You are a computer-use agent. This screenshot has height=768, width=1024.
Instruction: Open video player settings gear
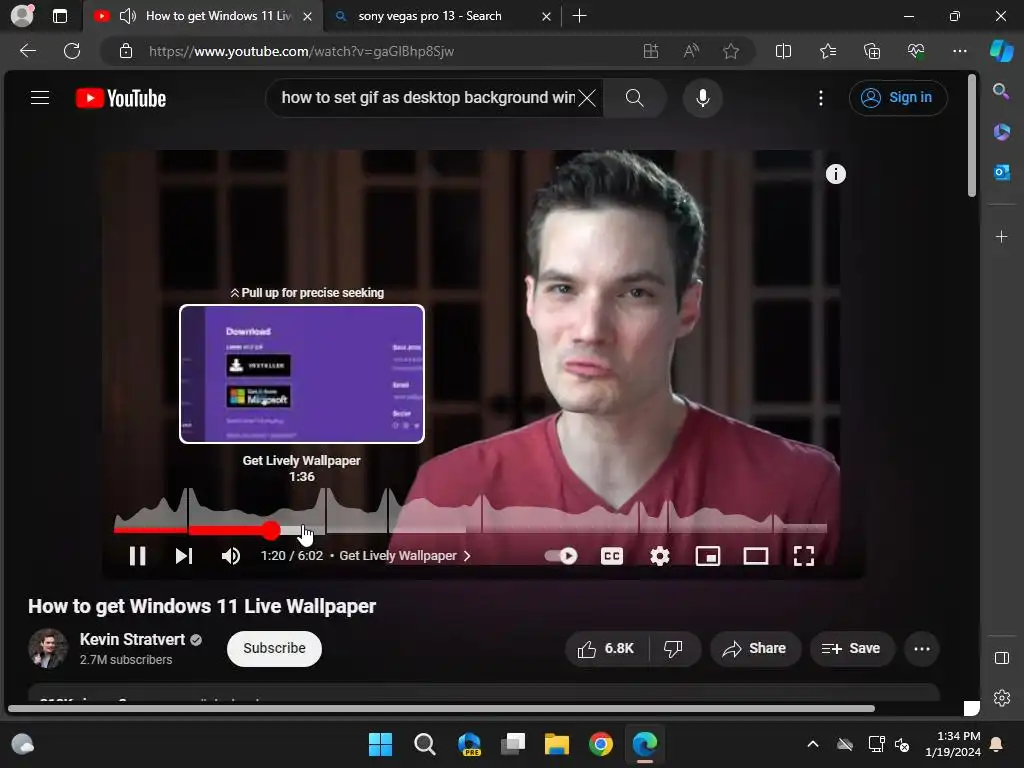point(660,556)
